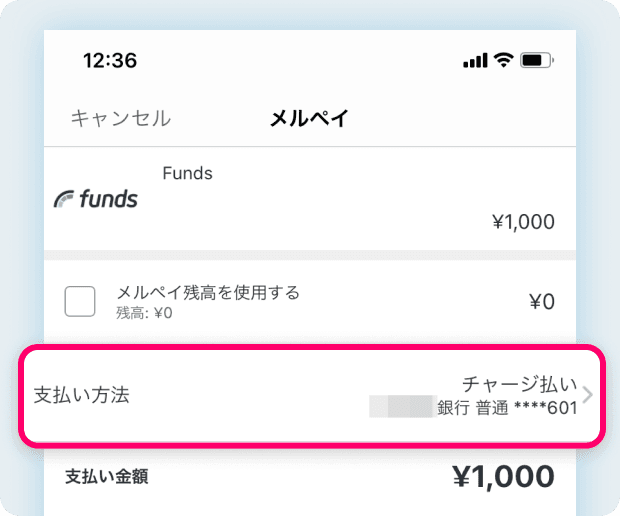
Task: Tap the cellular signal bars icon
Action: (x=475, y=61)
